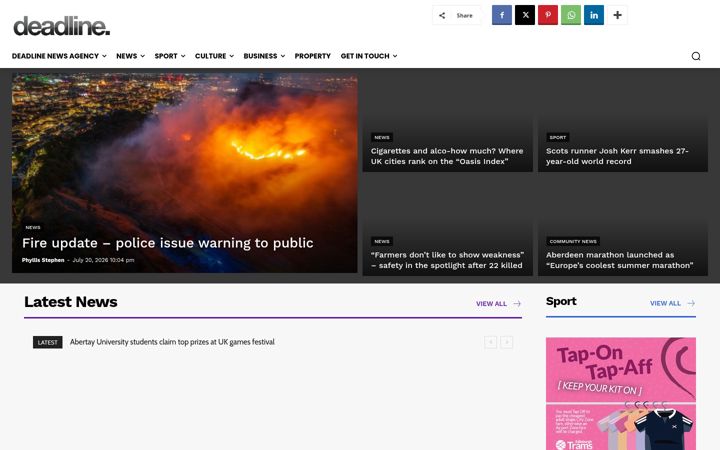
Task: Click News tag above Farmers article
Action: [x=382, y=241]
